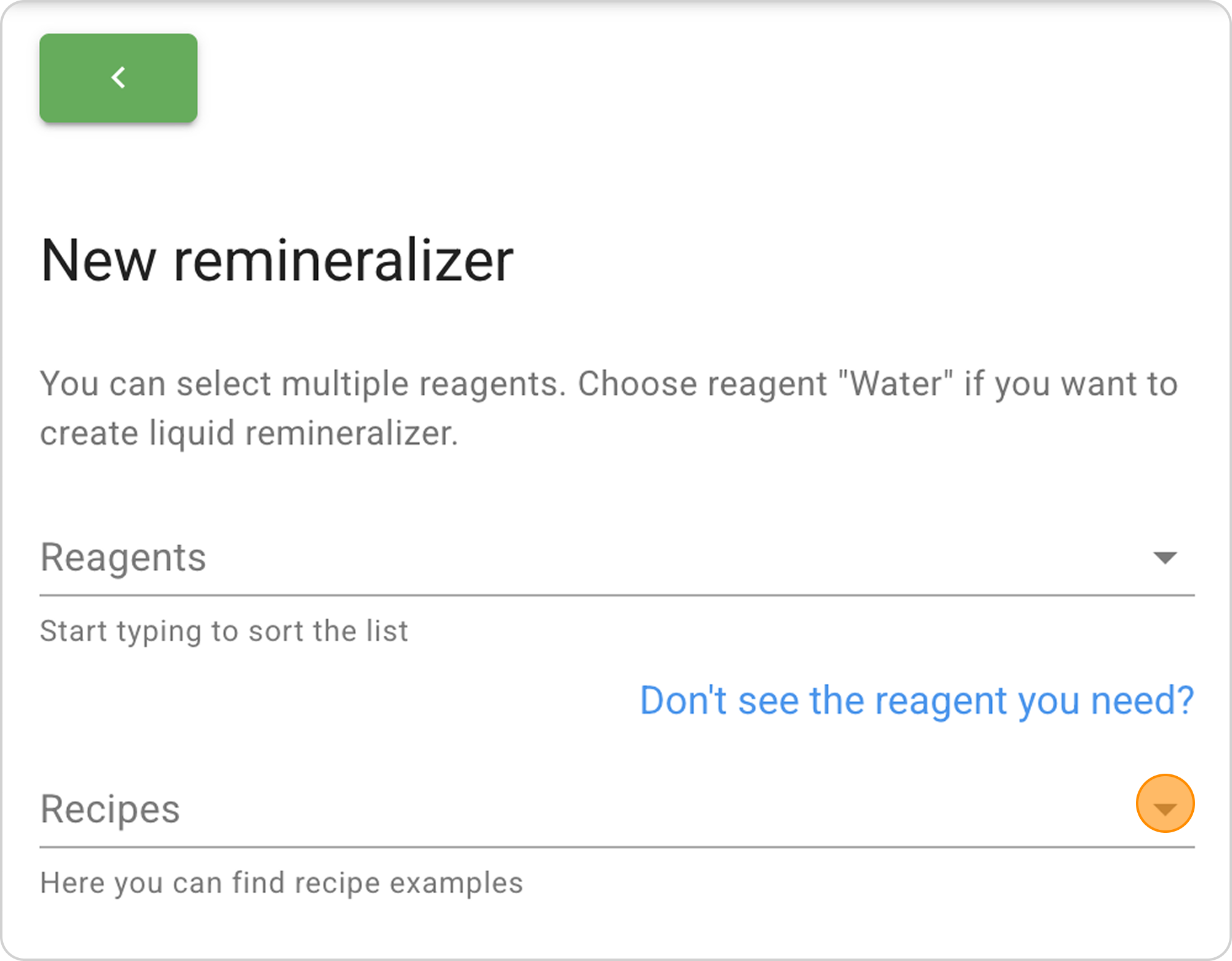Click the underline beneath the Recipes field
This screenshot has height=961, width=1232.
click(x=616, y=847)
